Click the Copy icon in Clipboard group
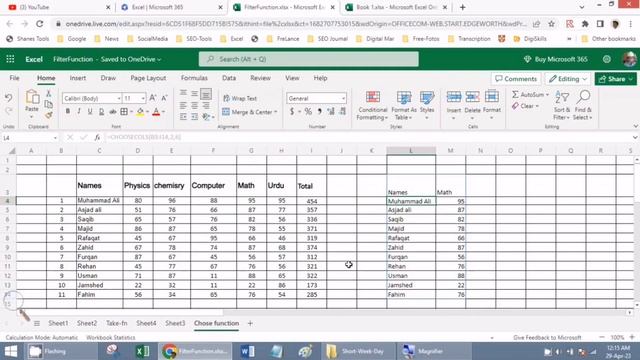This screenshot has height=360, width=640. click(x=49, y=104)
